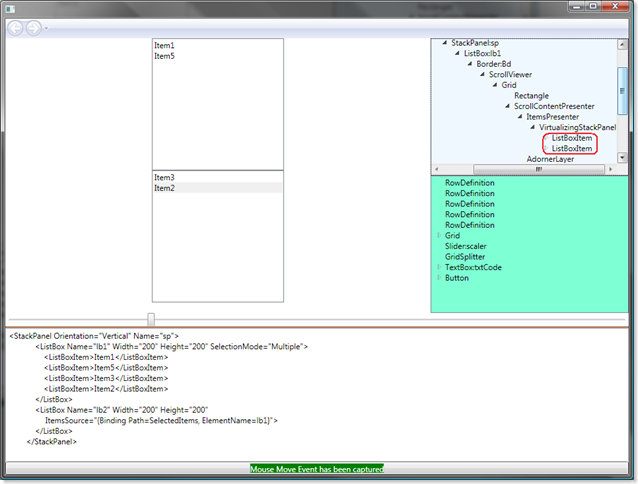638x484 pixels.
Task: Select the second ListBoxItem tree node
Action: point(572,148)
